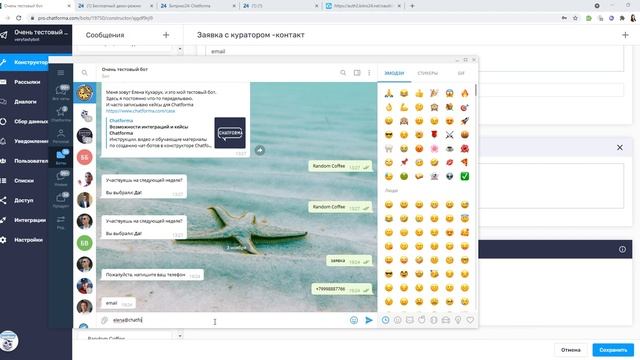Click the bot avatar at sidebar bottom
This screenshot has width=640, height=360.
tap(9, 341)
